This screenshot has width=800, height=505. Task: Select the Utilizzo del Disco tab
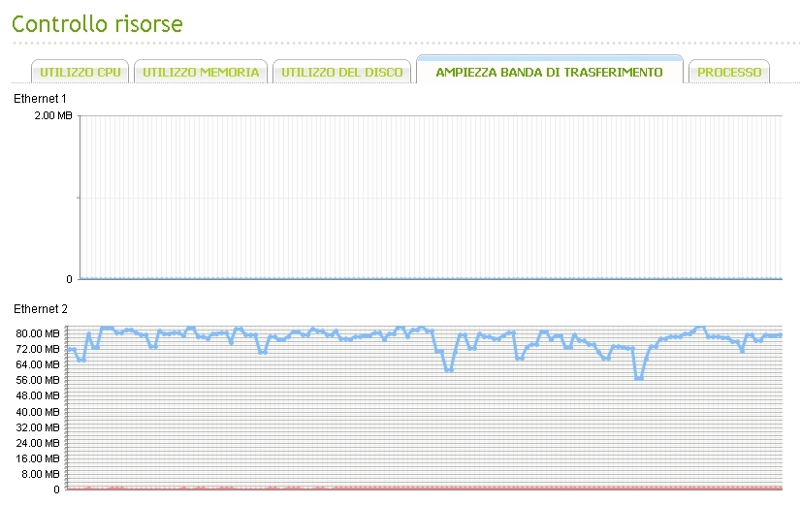coord(342,72)
